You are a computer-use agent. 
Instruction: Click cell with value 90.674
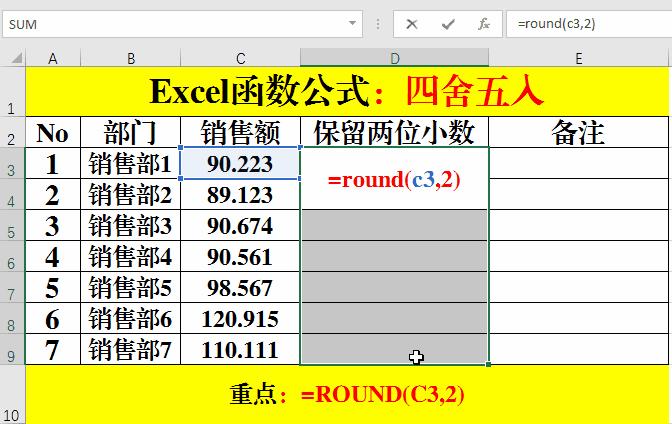(240, 225)
